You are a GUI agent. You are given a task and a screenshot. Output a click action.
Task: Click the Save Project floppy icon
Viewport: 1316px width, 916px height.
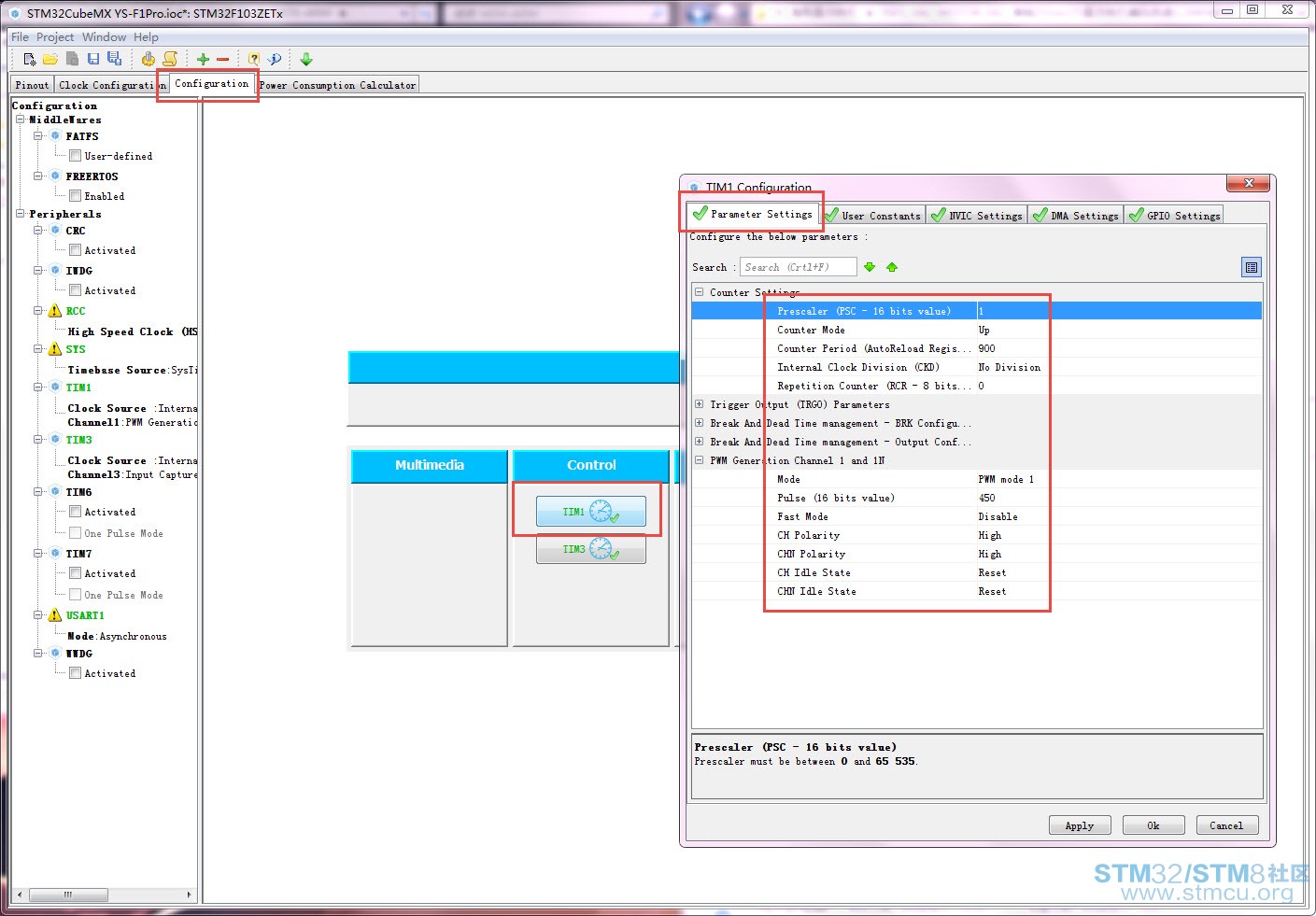pyautogui.click(x=93, y=59)
